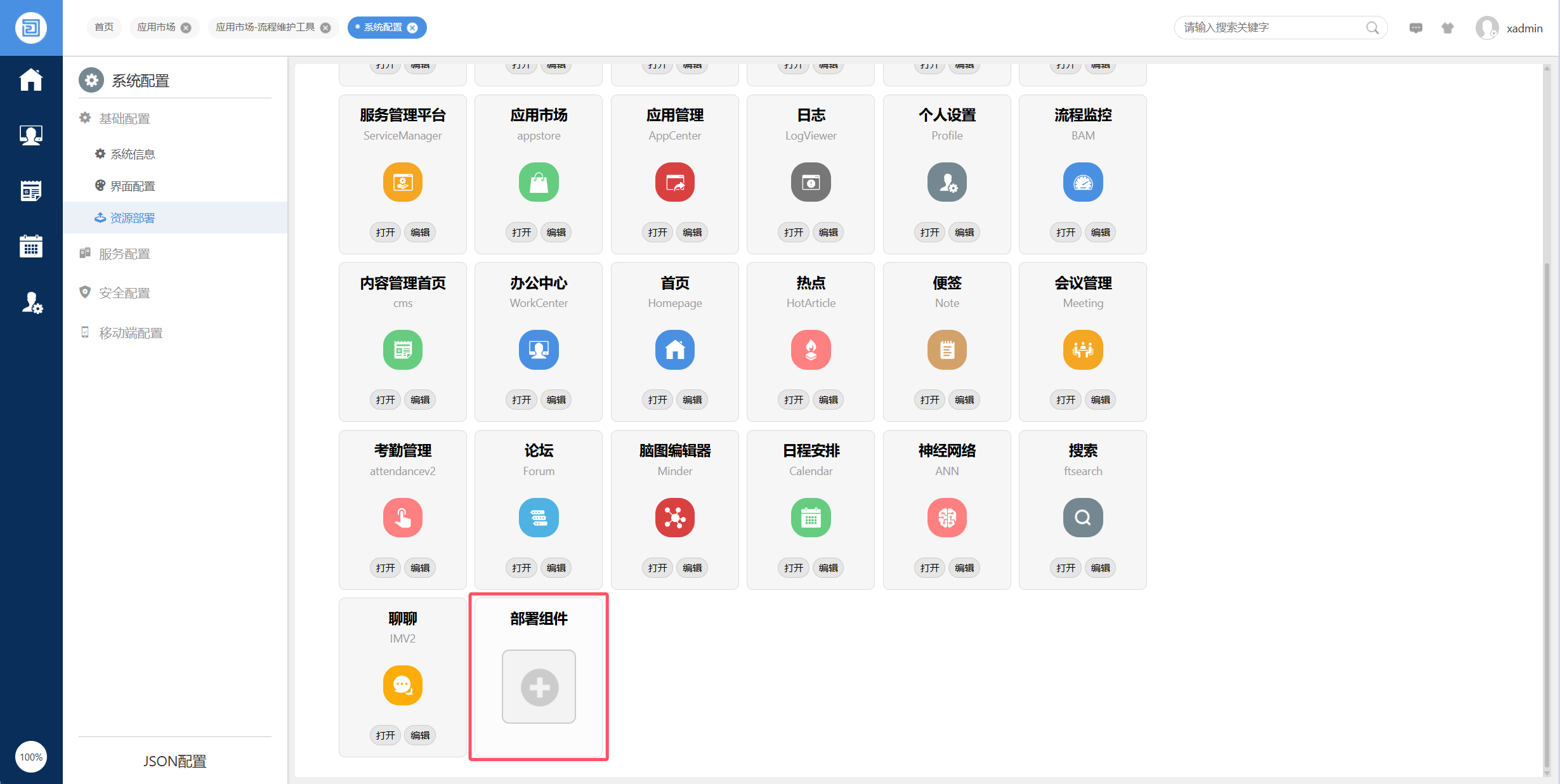Collapse the 基础配置 menu section

click(x=124, y=119)
